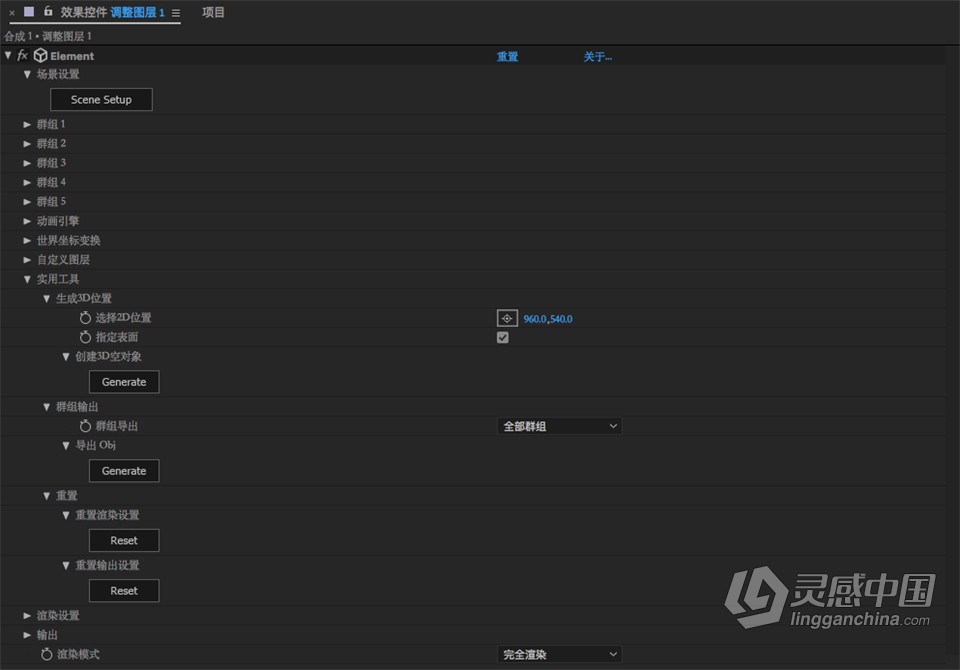Viewport: 960px width, 670px height.
Task: Open the Scene Setup button
Action: [101, 99]
